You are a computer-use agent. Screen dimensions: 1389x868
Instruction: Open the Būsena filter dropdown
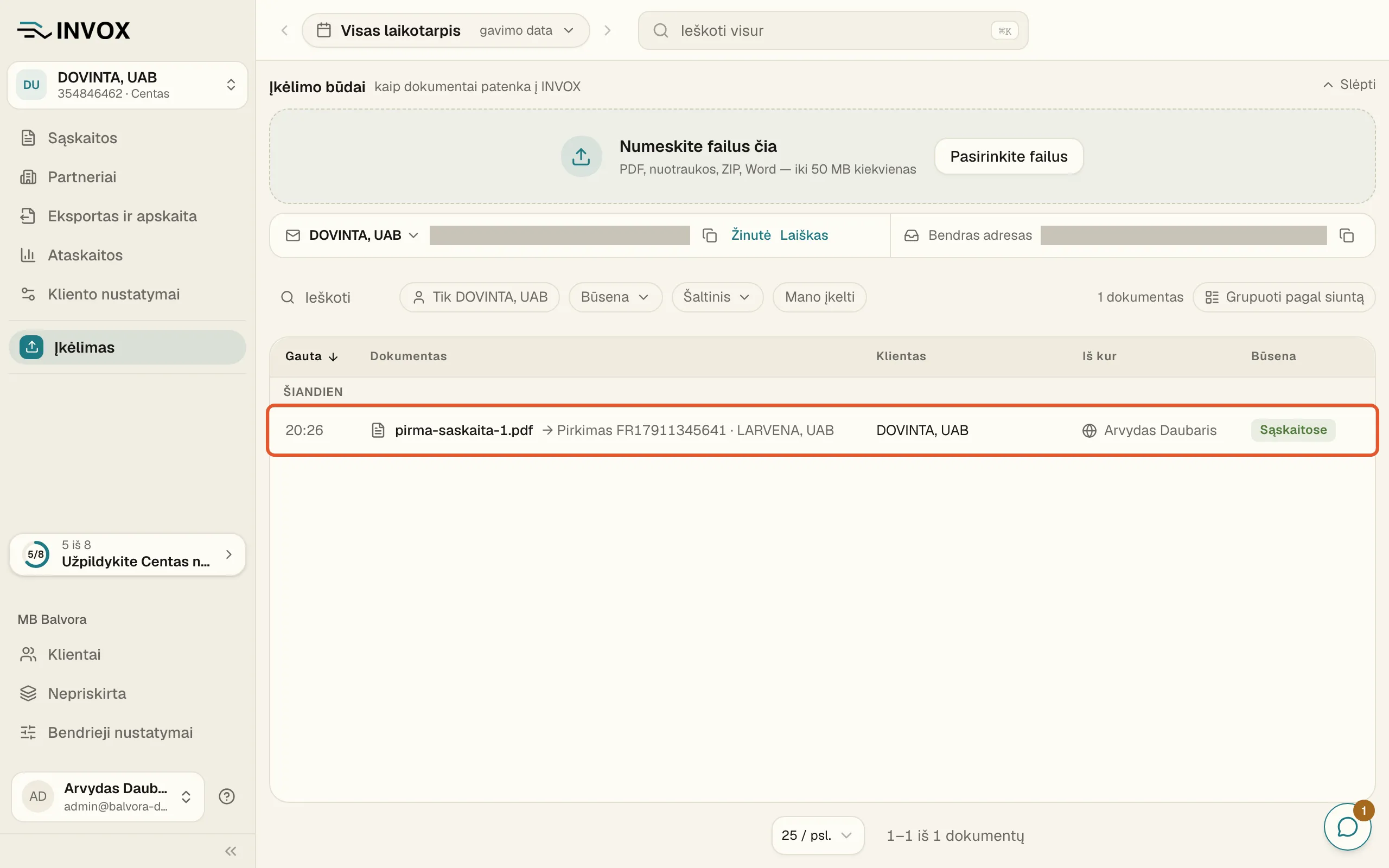(x=615, y=297)
